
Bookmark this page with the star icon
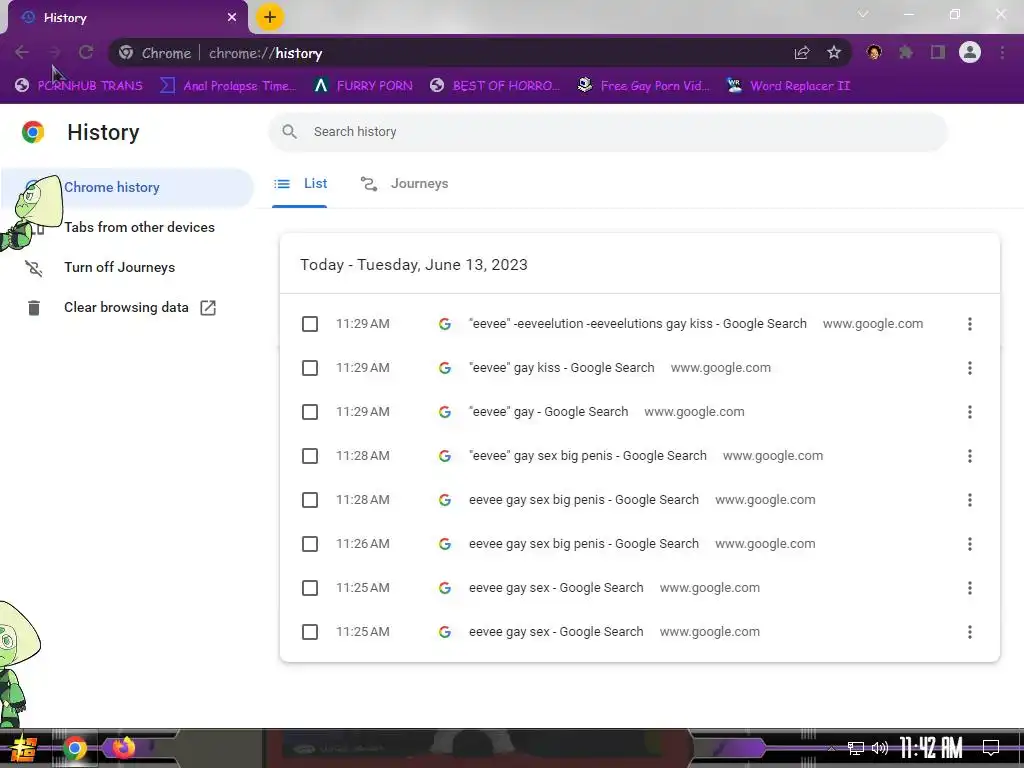point(834,53)
